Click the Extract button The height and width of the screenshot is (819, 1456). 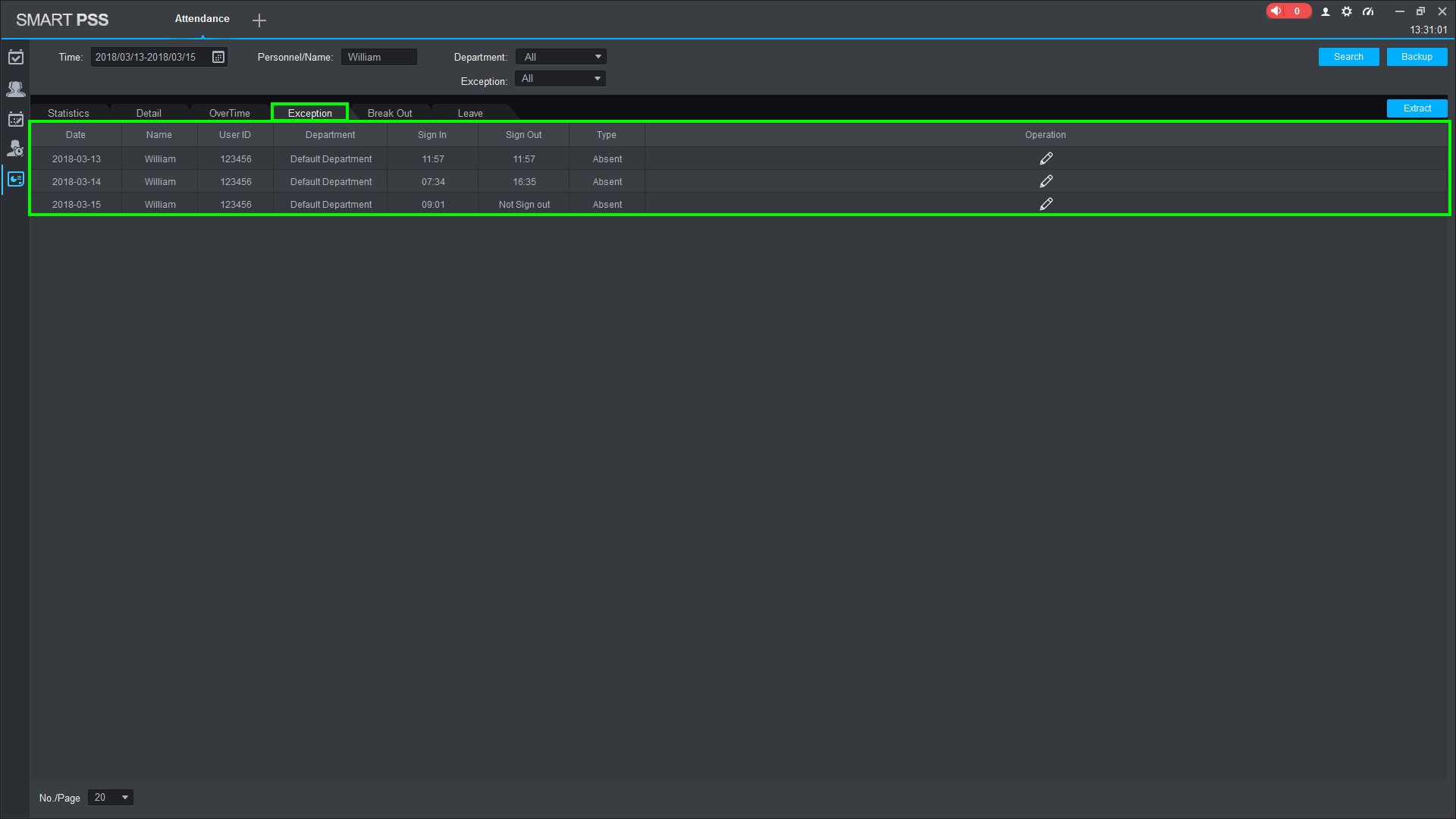1417,108
